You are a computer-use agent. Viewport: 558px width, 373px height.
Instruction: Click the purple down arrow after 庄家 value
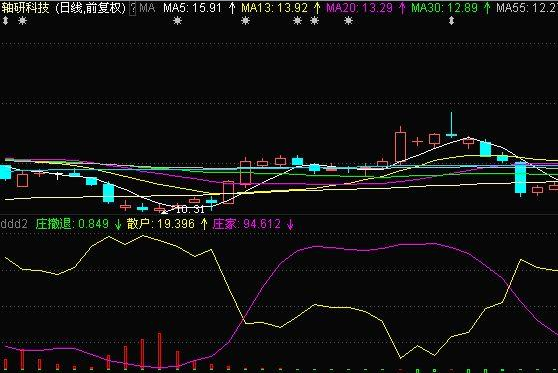coord(290,224)
